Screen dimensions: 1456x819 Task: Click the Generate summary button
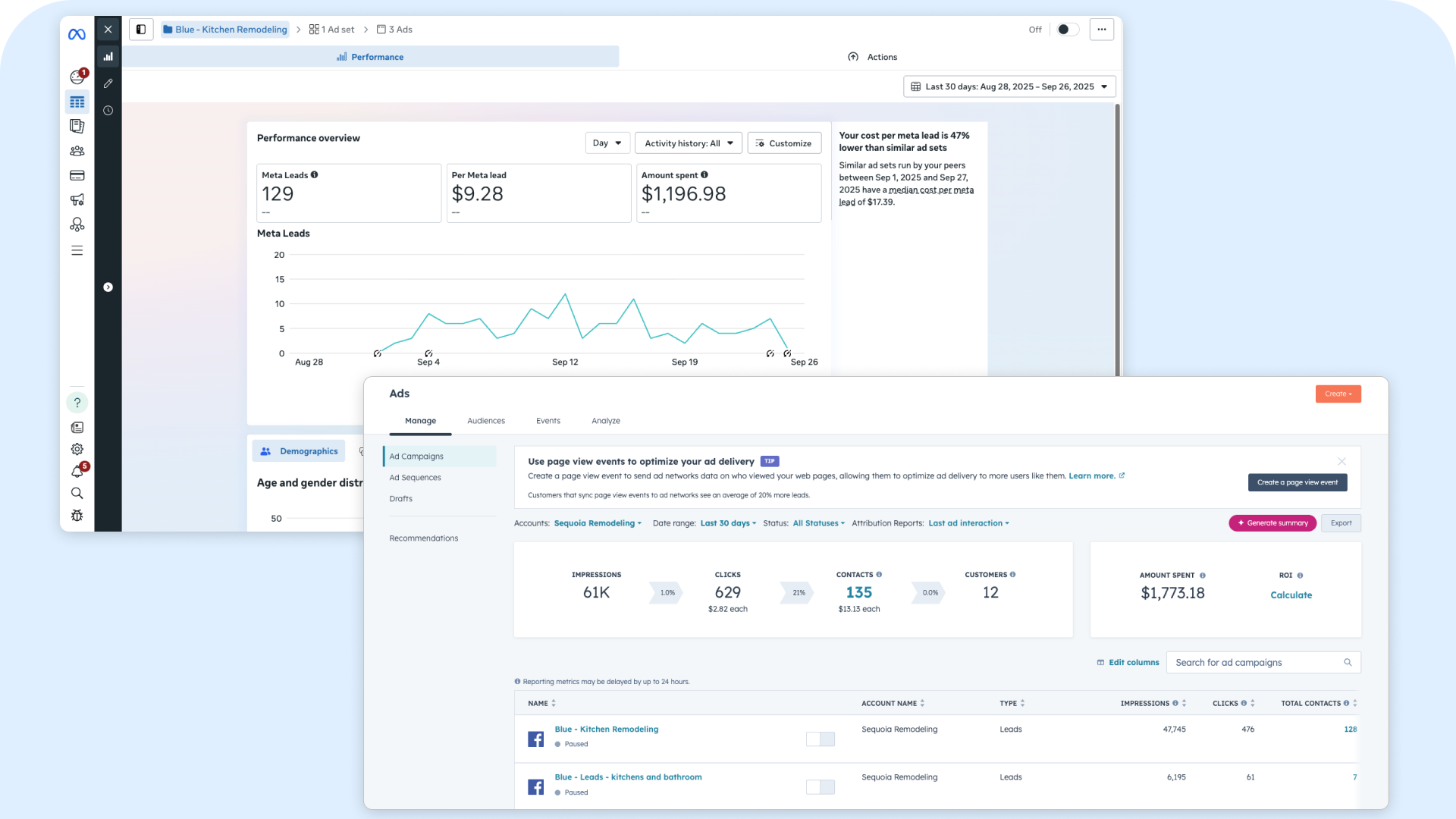pos(1272,523)
